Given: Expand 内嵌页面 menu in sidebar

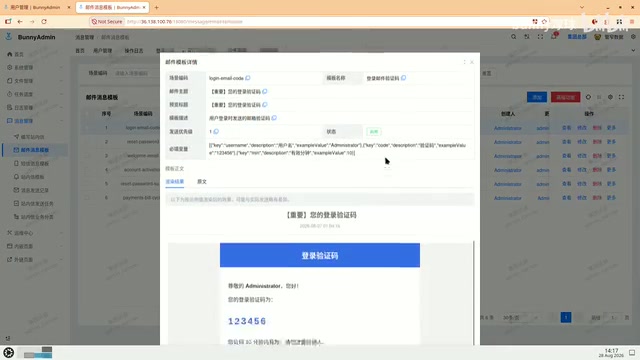Looking at the screenshot, I should coord(35,246).
